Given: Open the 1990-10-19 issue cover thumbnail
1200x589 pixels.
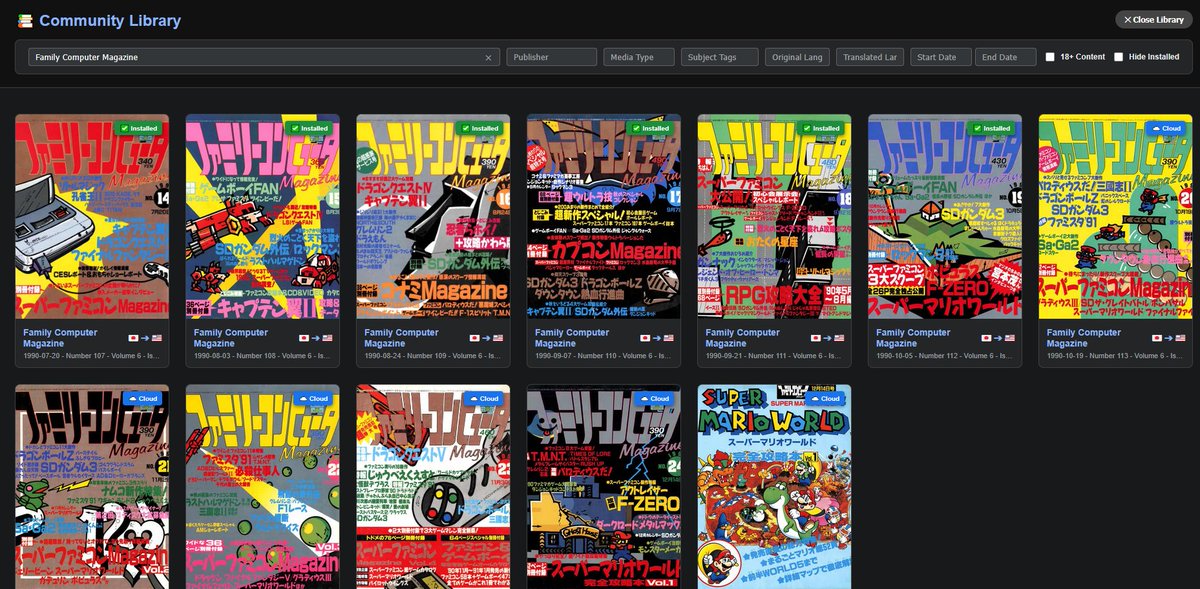Looking at the screenshot, I should pos(1116,216).
